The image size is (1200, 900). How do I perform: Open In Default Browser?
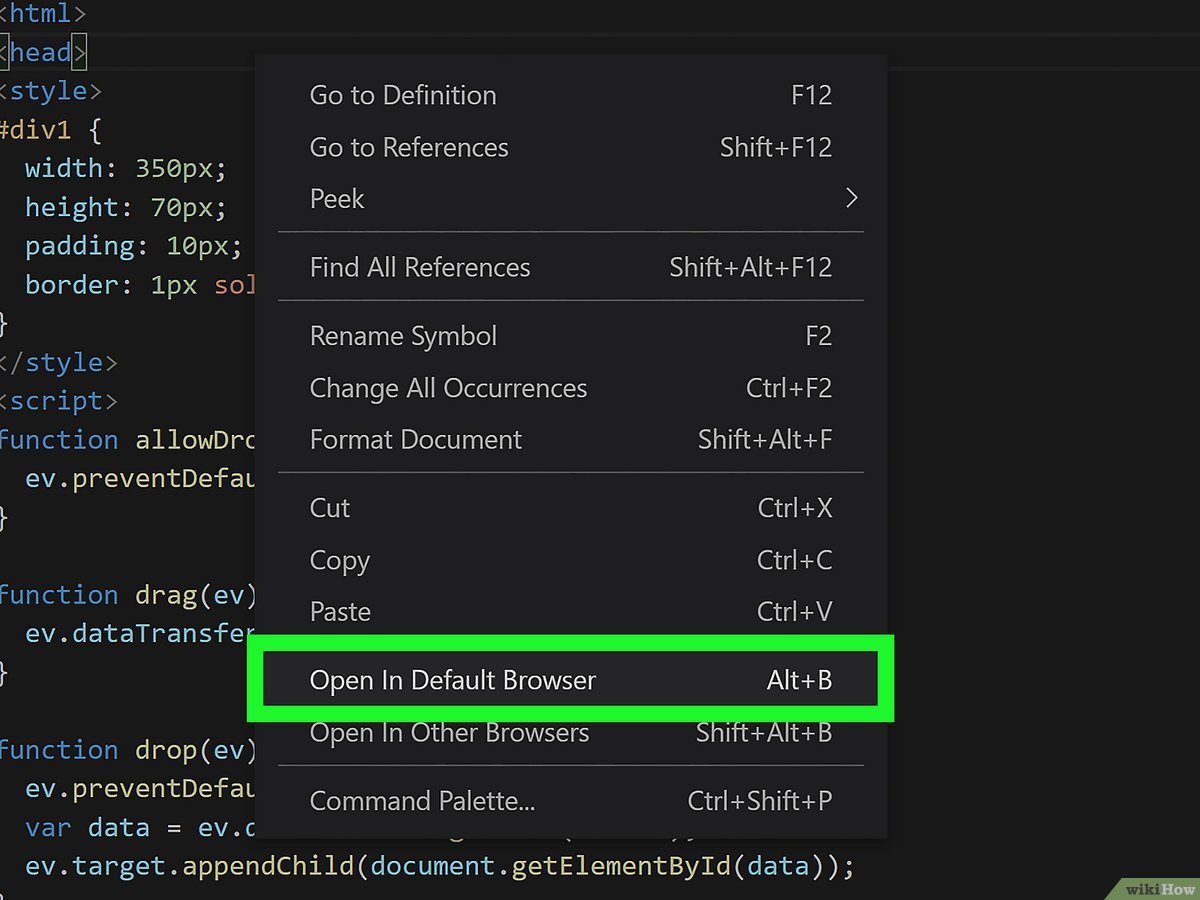(x=453, y=678)
